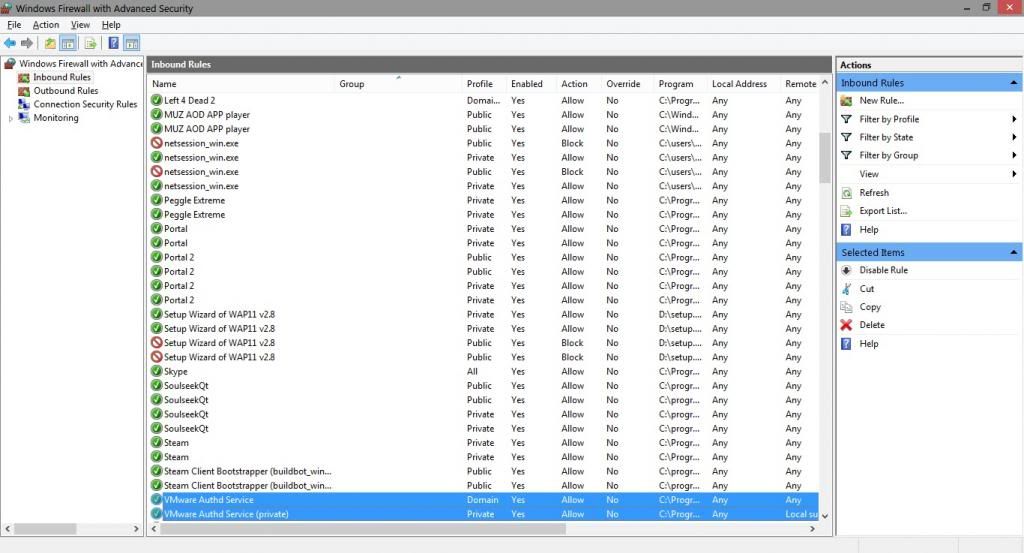The width and height of the screenshot is (1024, 553).
Task: Click the Windows Firewall root node icon
Action: (x=9, y=63)
